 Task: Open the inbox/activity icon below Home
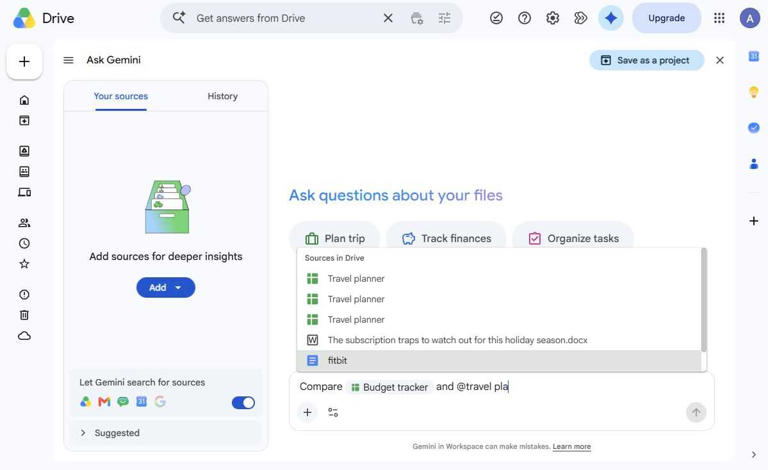pos(24,120)
